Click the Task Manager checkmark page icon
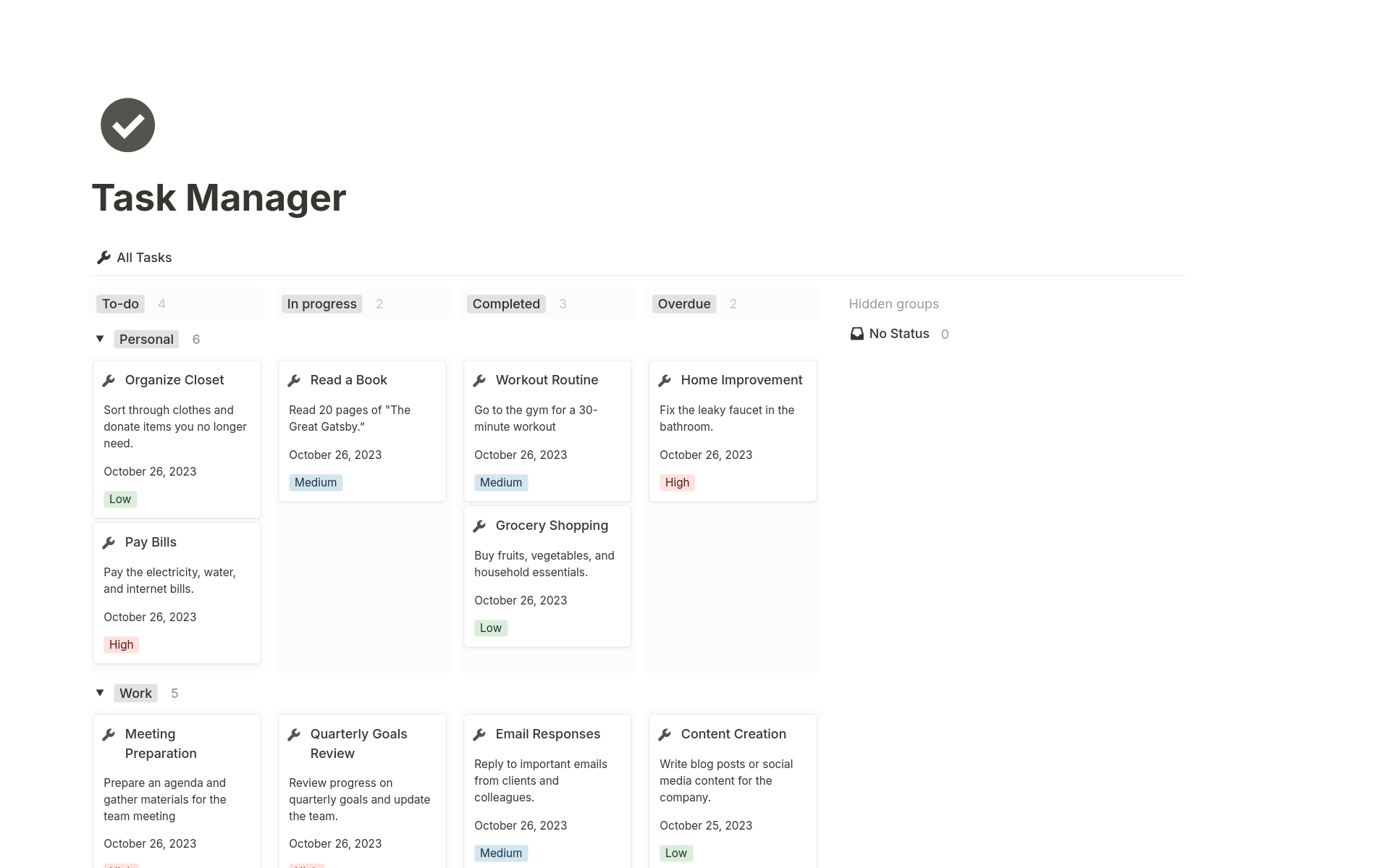Viewport: 1390px width, 868px height. [x=127, y=125]
